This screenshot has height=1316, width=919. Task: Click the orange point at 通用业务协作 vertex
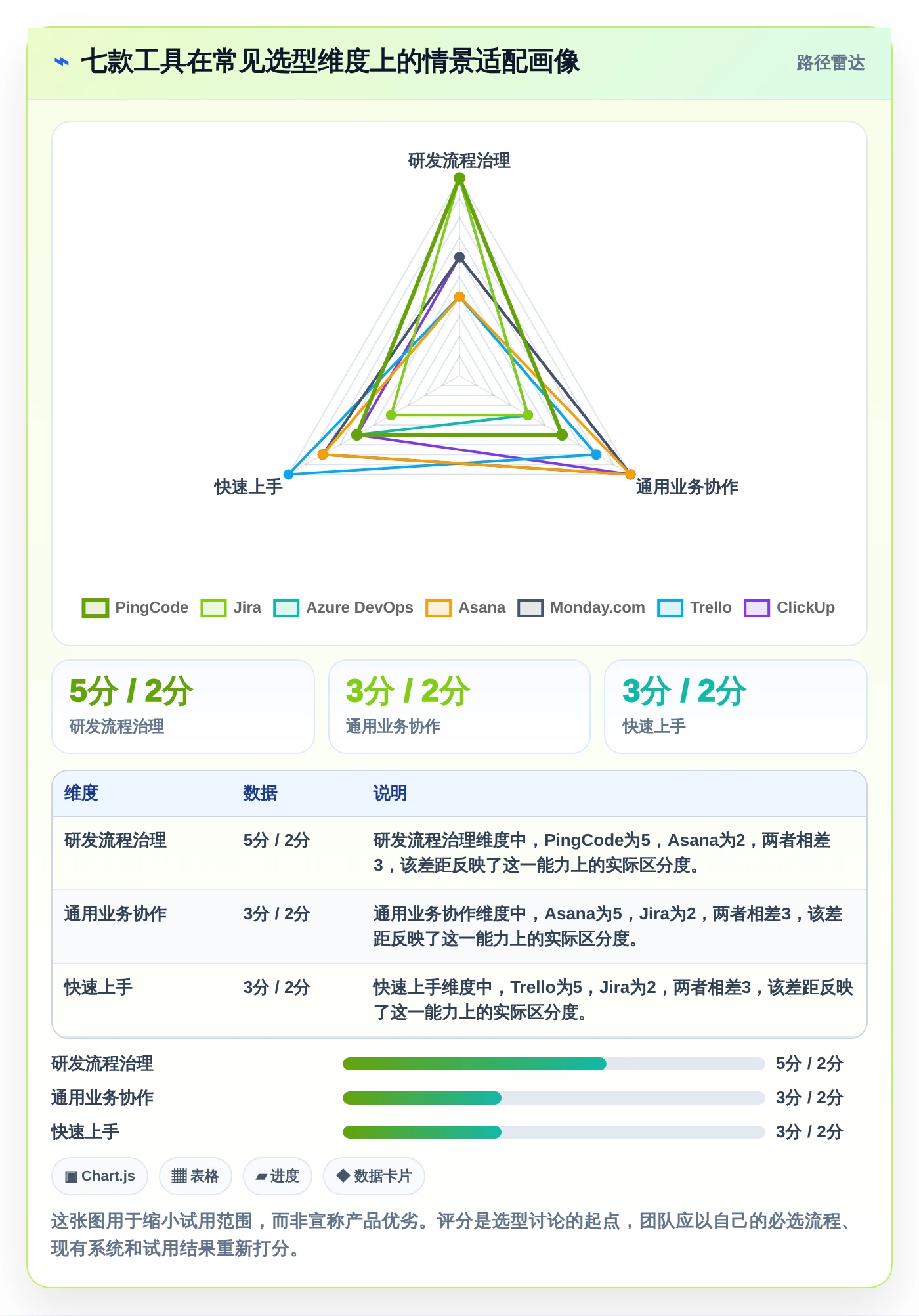point(630,474)
